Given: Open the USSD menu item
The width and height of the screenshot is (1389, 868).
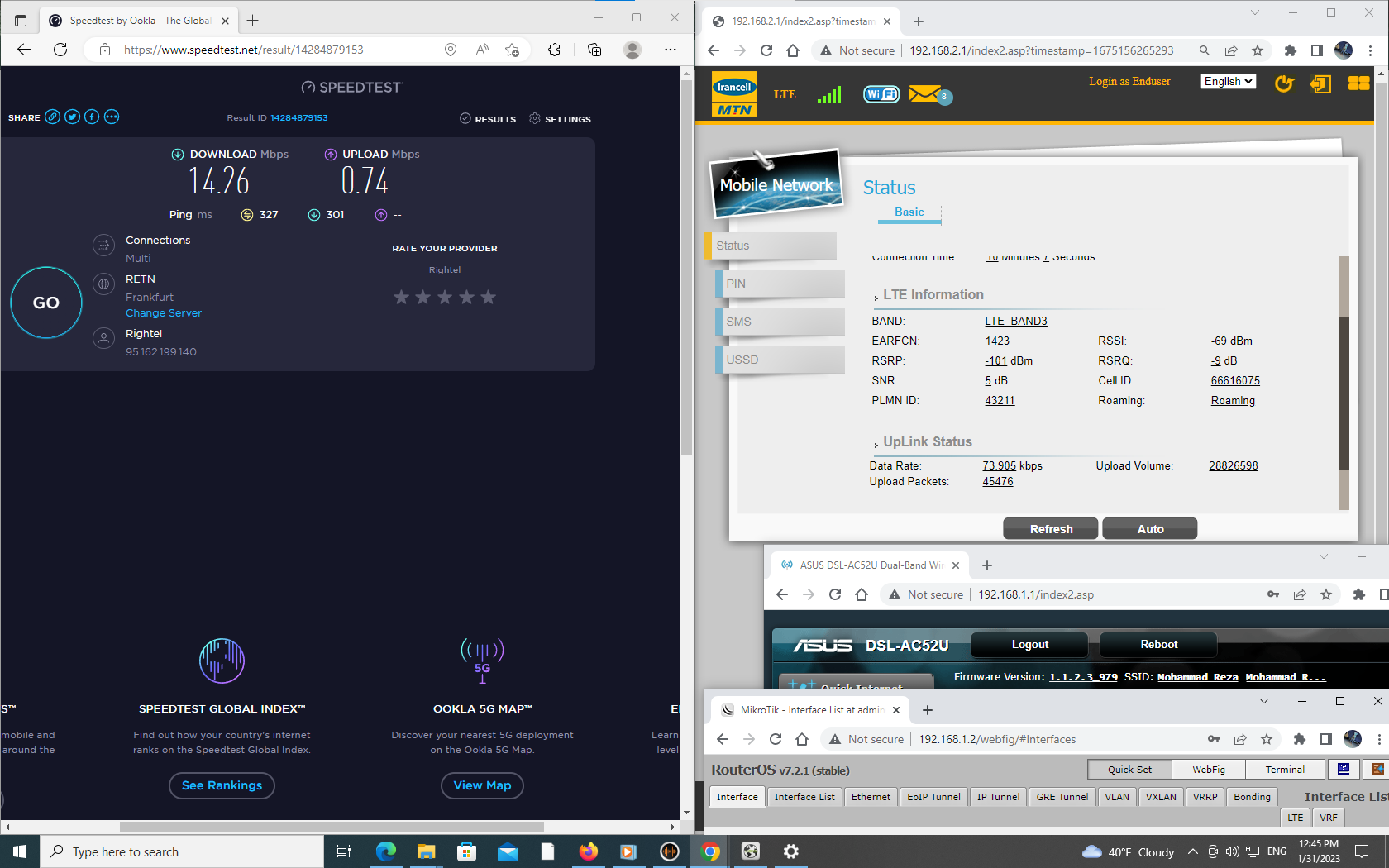Looking at the screenshot, I should click(780, 360).
